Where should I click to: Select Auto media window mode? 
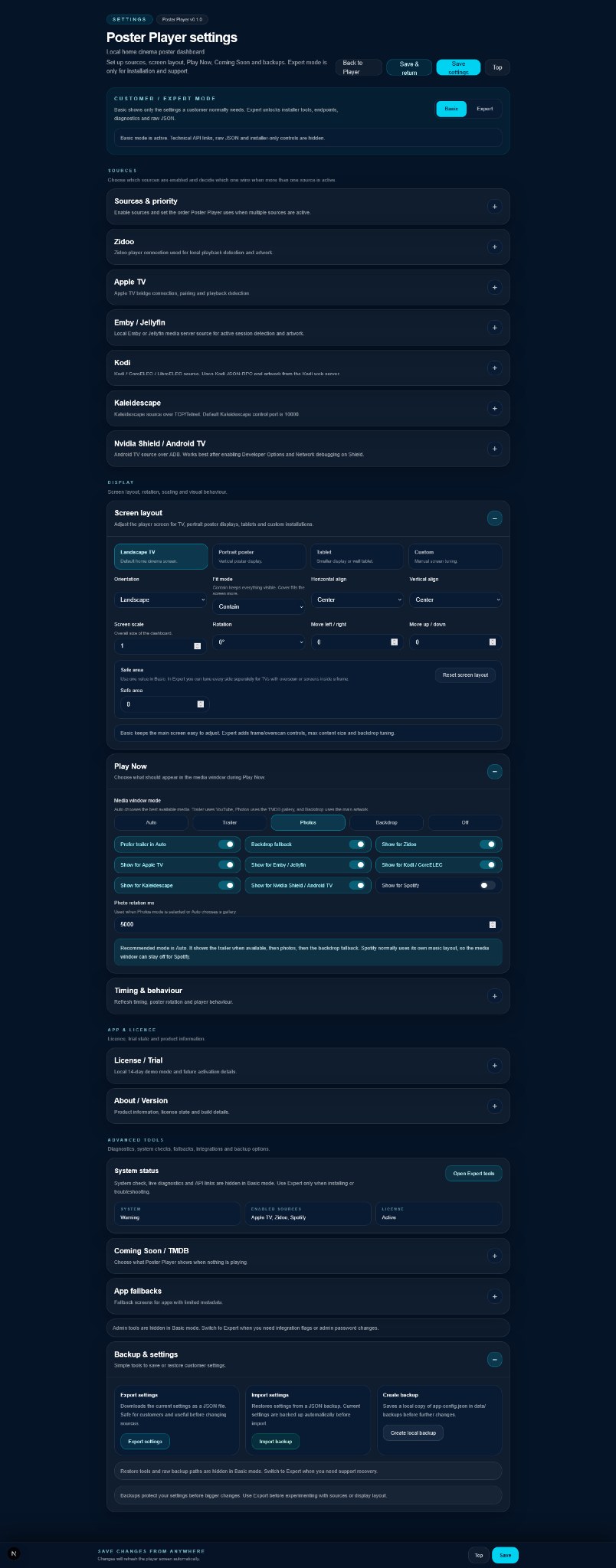(151, 822)
